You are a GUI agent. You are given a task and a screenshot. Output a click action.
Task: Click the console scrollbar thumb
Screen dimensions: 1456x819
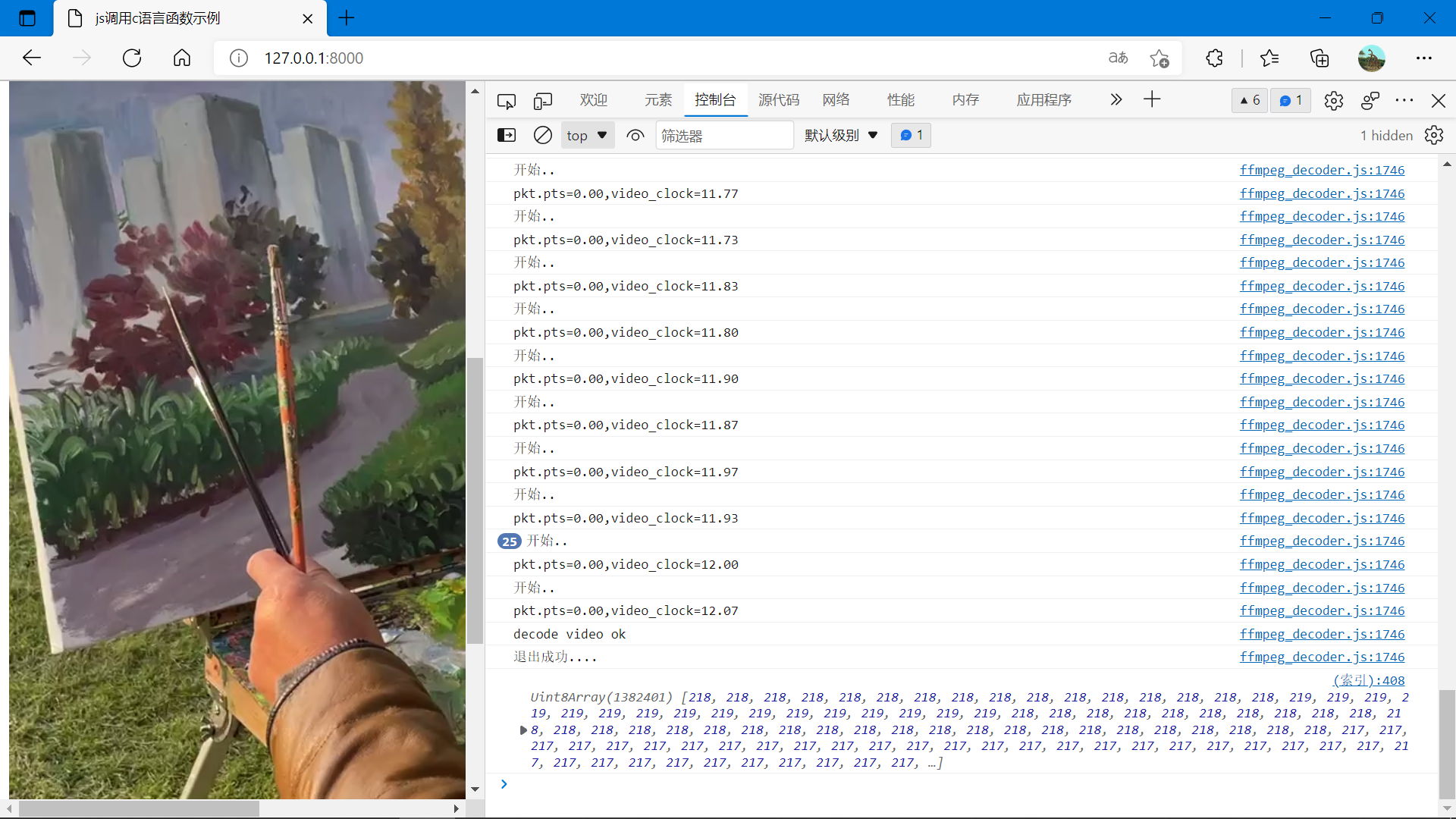coord(1447,743)
